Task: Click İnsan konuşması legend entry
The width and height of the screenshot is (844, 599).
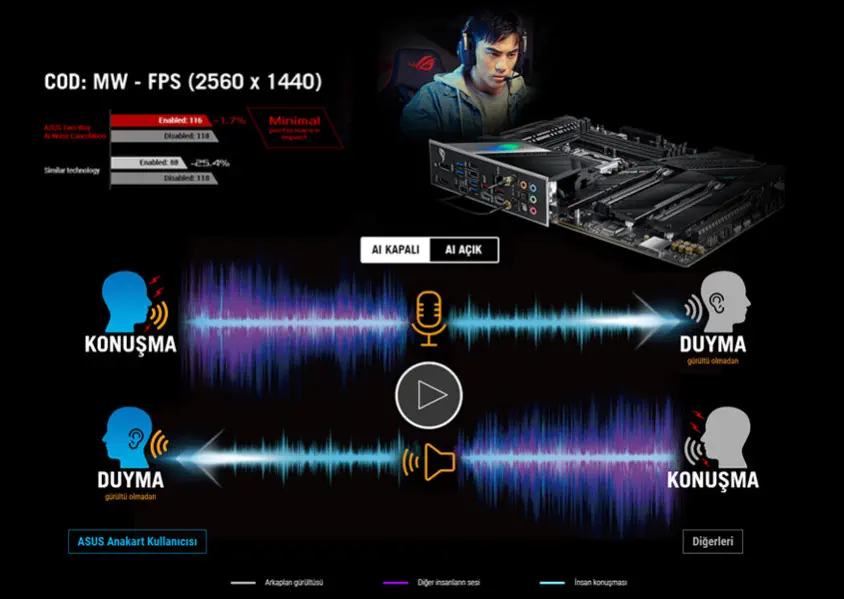Action: (583, 582)
